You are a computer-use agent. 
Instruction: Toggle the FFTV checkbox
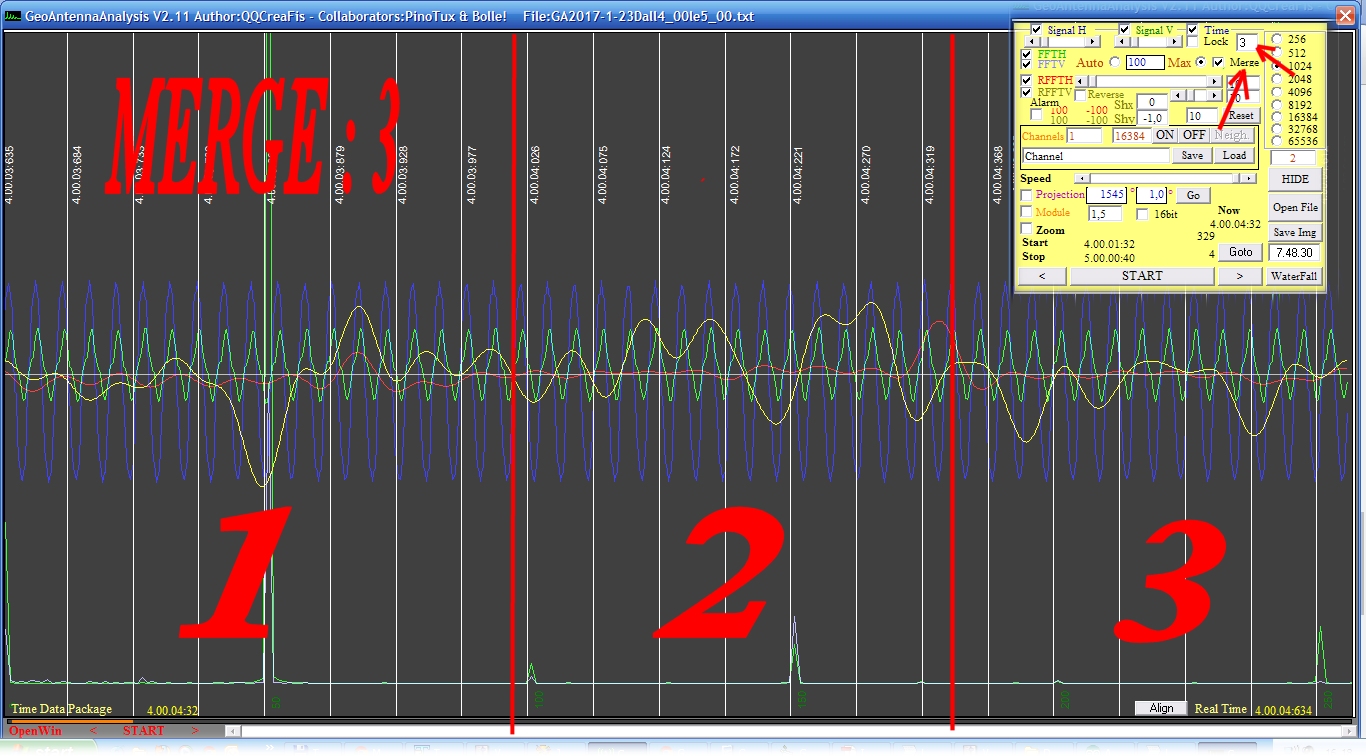(x=1026, y=64)
